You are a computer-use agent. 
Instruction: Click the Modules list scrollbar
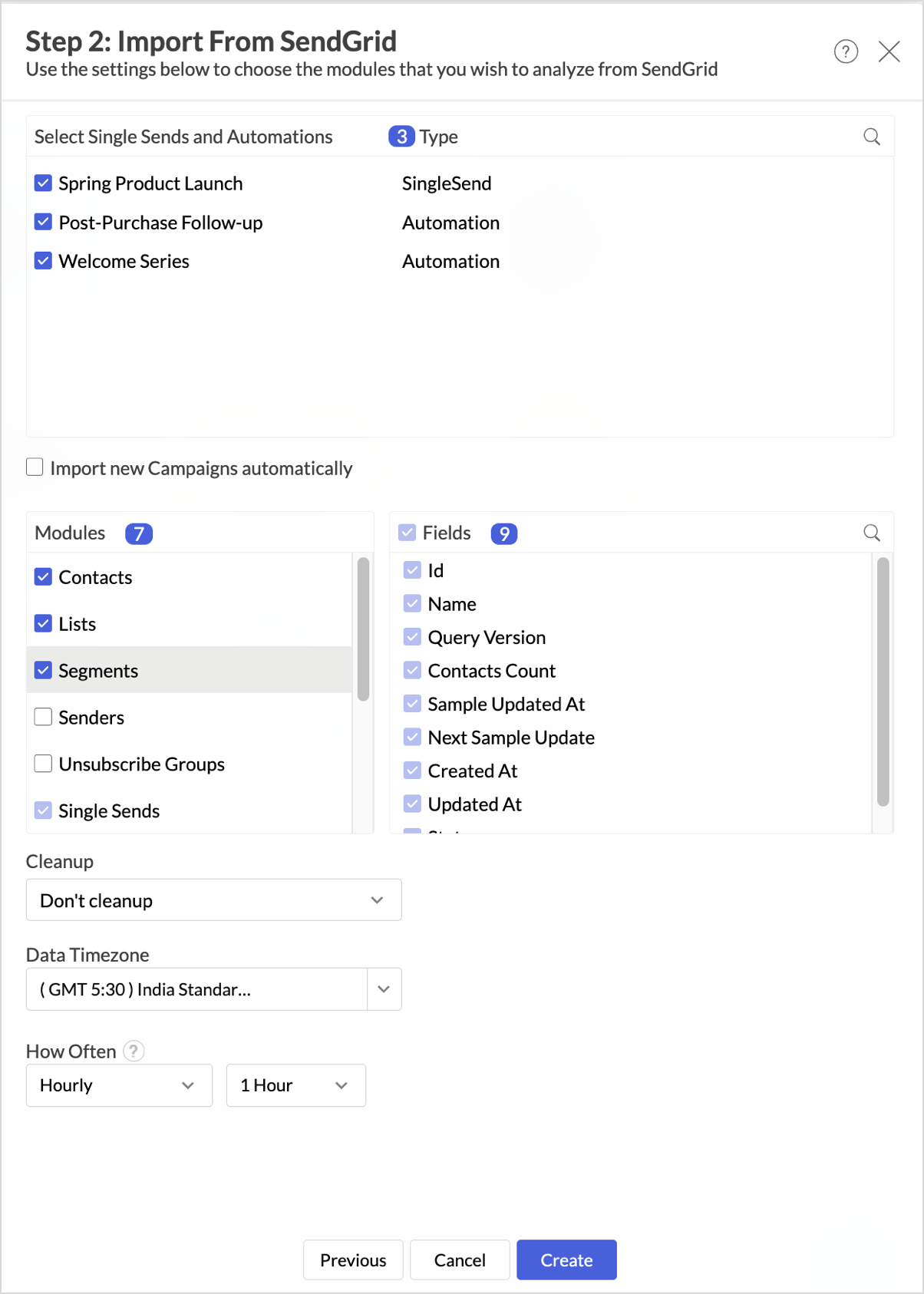pos(363,629)
